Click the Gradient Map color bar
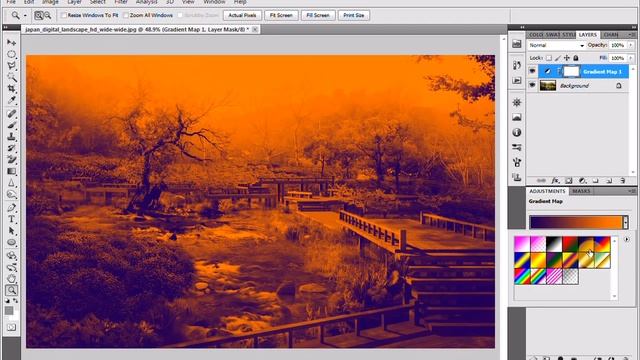The image size is (640, 360). (x=576, y=222)
